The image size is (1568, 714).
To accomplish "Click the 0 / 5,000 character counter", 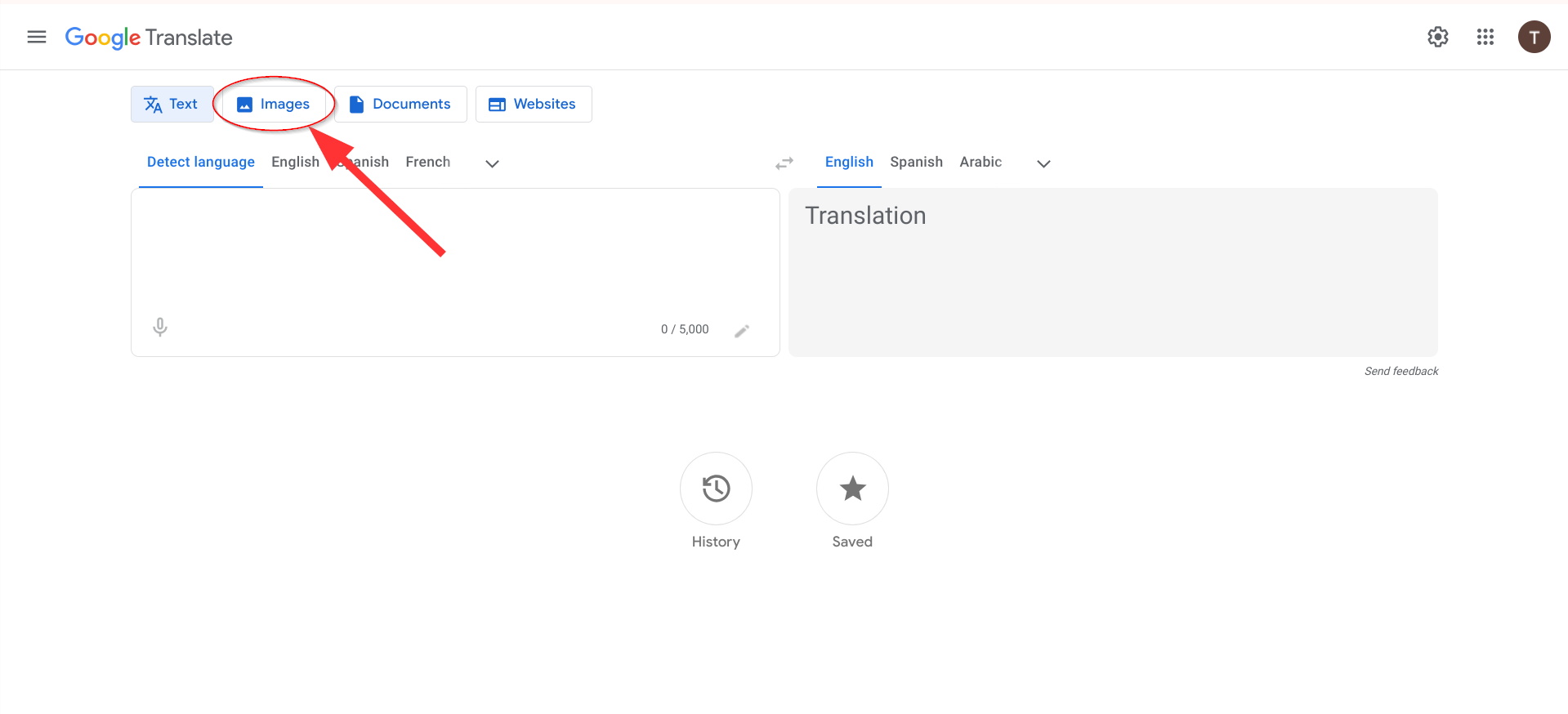I will [x=685, y=329].
